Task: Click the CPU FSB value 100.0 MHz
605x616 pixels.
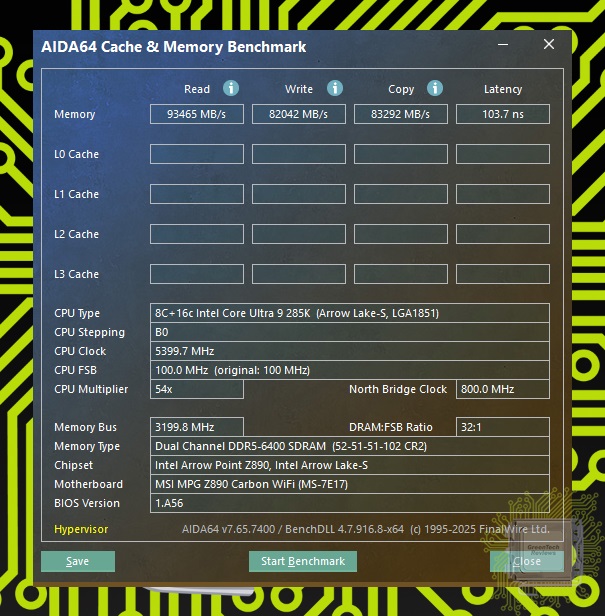Action: pyautogui.click(x=350, y=370)
